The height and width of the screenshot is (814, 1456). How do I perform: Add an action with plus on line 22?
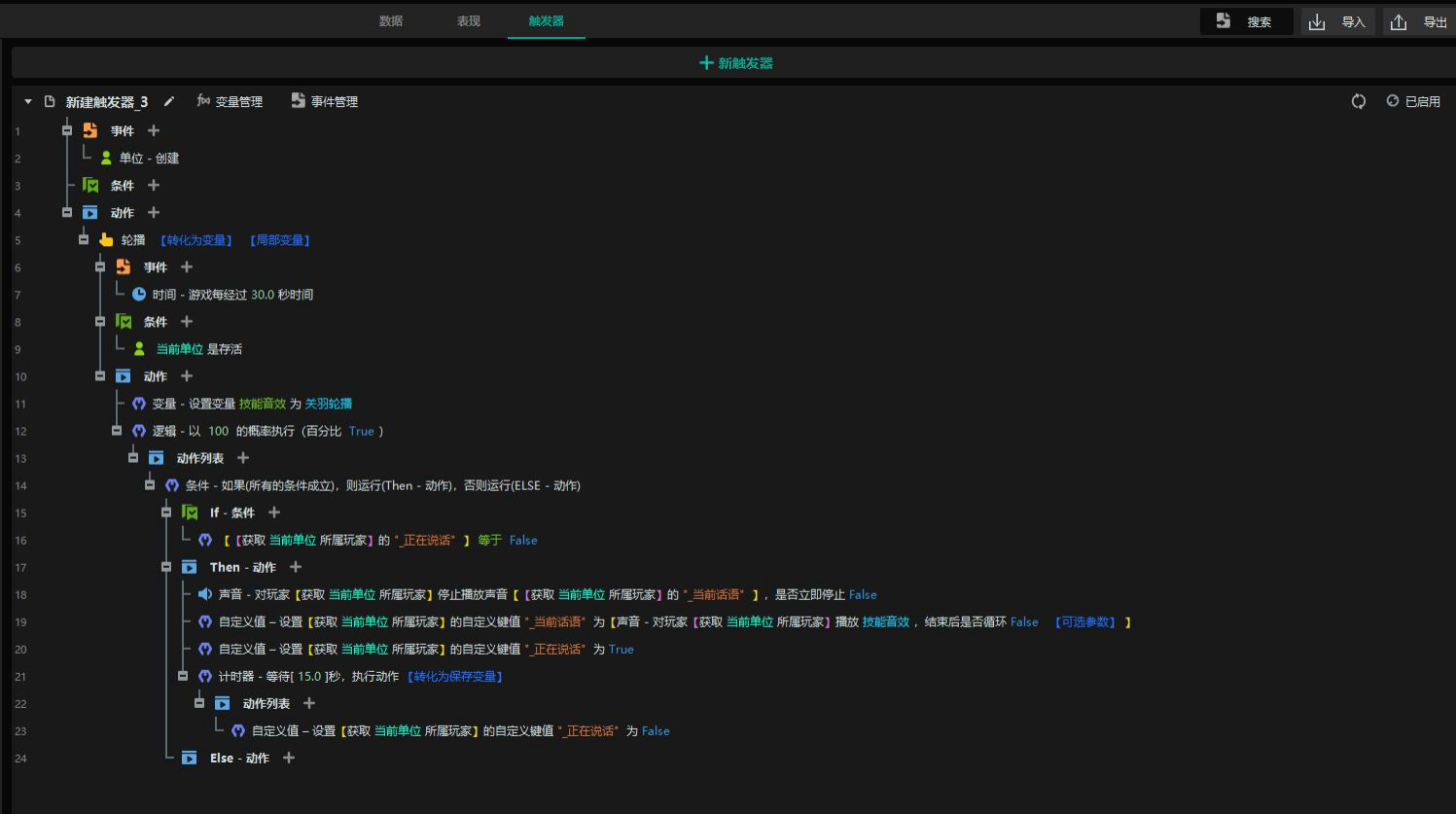click(x=309, y=702)
